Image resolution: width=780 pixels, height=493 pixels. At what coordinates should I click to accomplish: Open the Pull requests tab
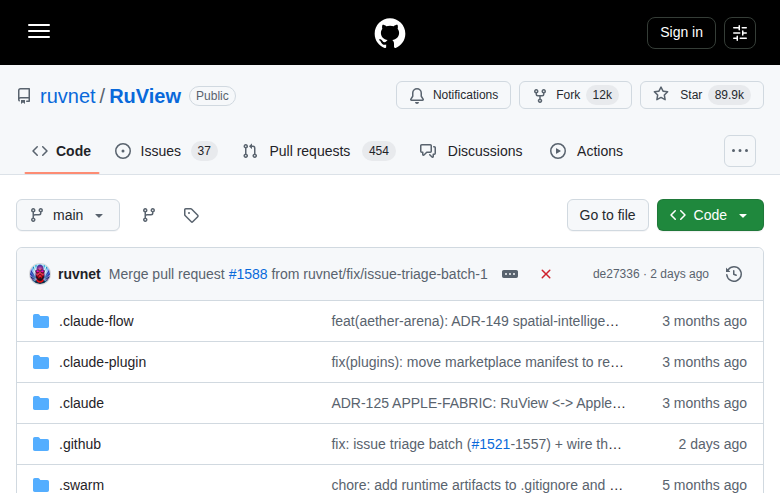click(319, 151)
